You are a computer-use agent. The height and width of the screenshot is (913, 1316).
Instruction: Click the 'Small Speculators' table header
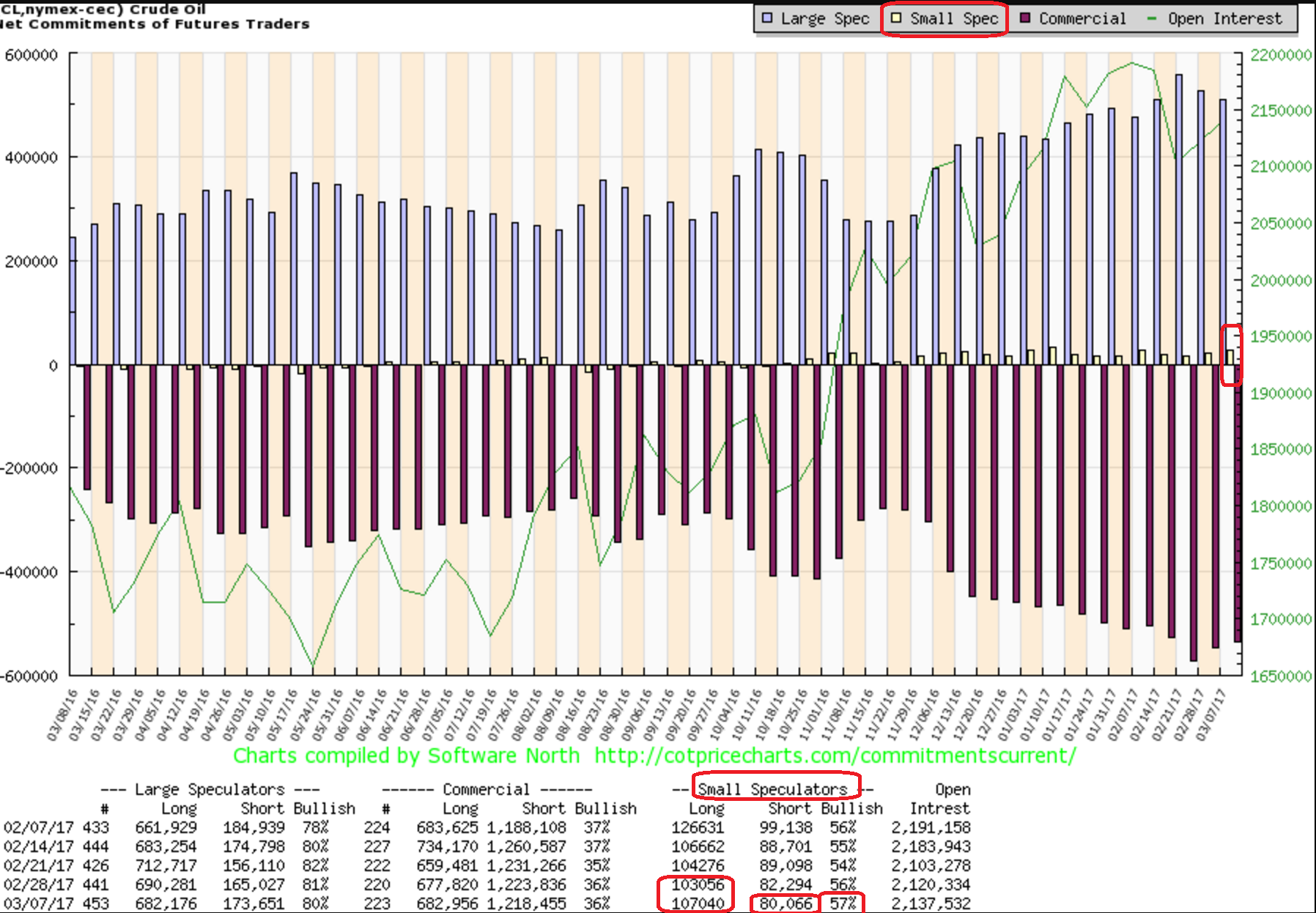(x=772, y=789)
